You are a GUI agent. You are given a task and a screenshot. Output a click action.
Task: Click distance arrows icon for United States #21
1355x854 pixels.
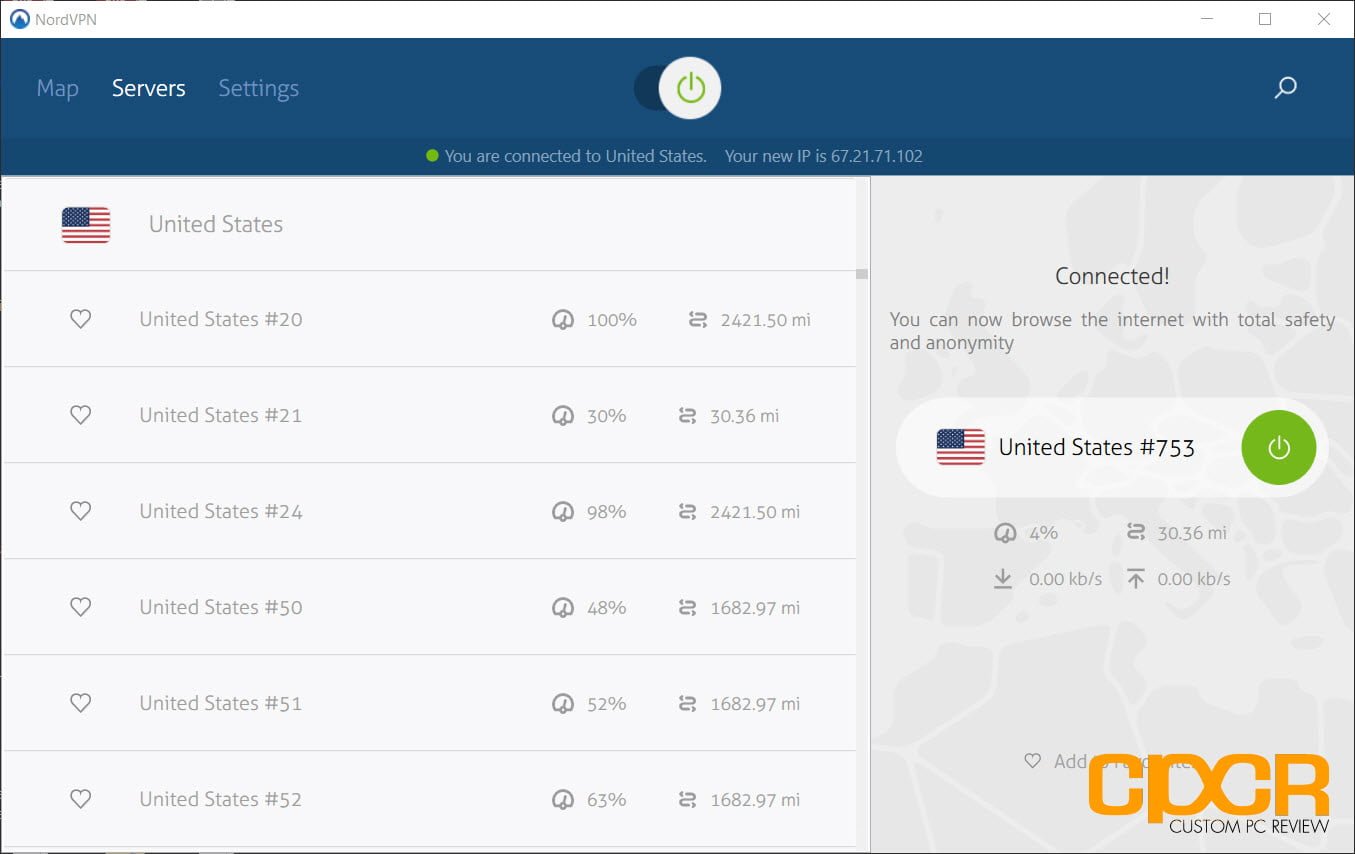click(687, 416)
